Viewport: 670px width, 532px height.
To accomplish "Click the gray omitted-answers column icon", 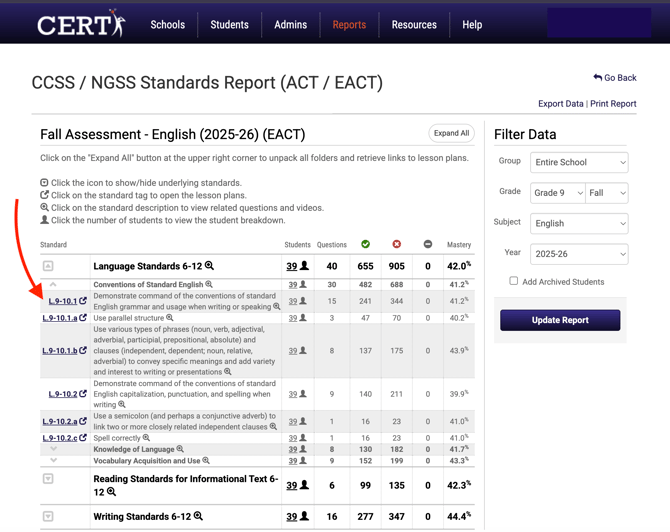I will 428,244.
